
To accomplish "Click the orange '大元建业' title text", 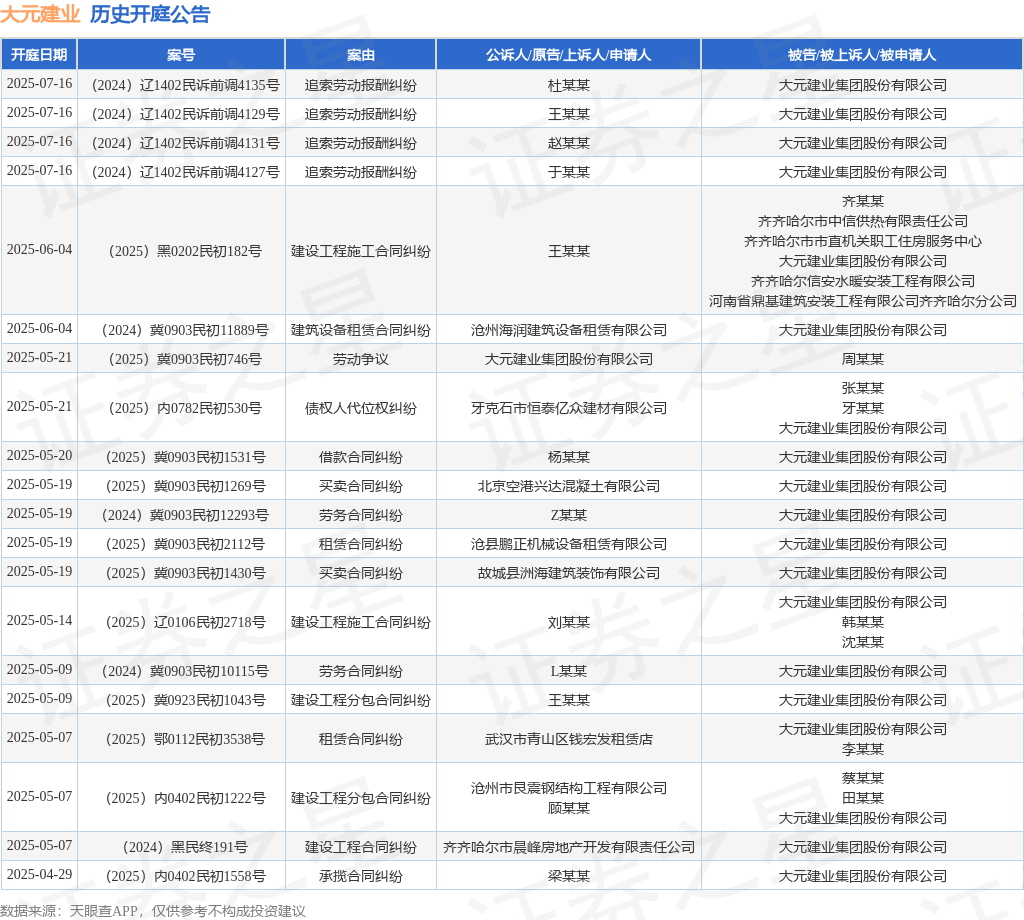I will [40, 14].
